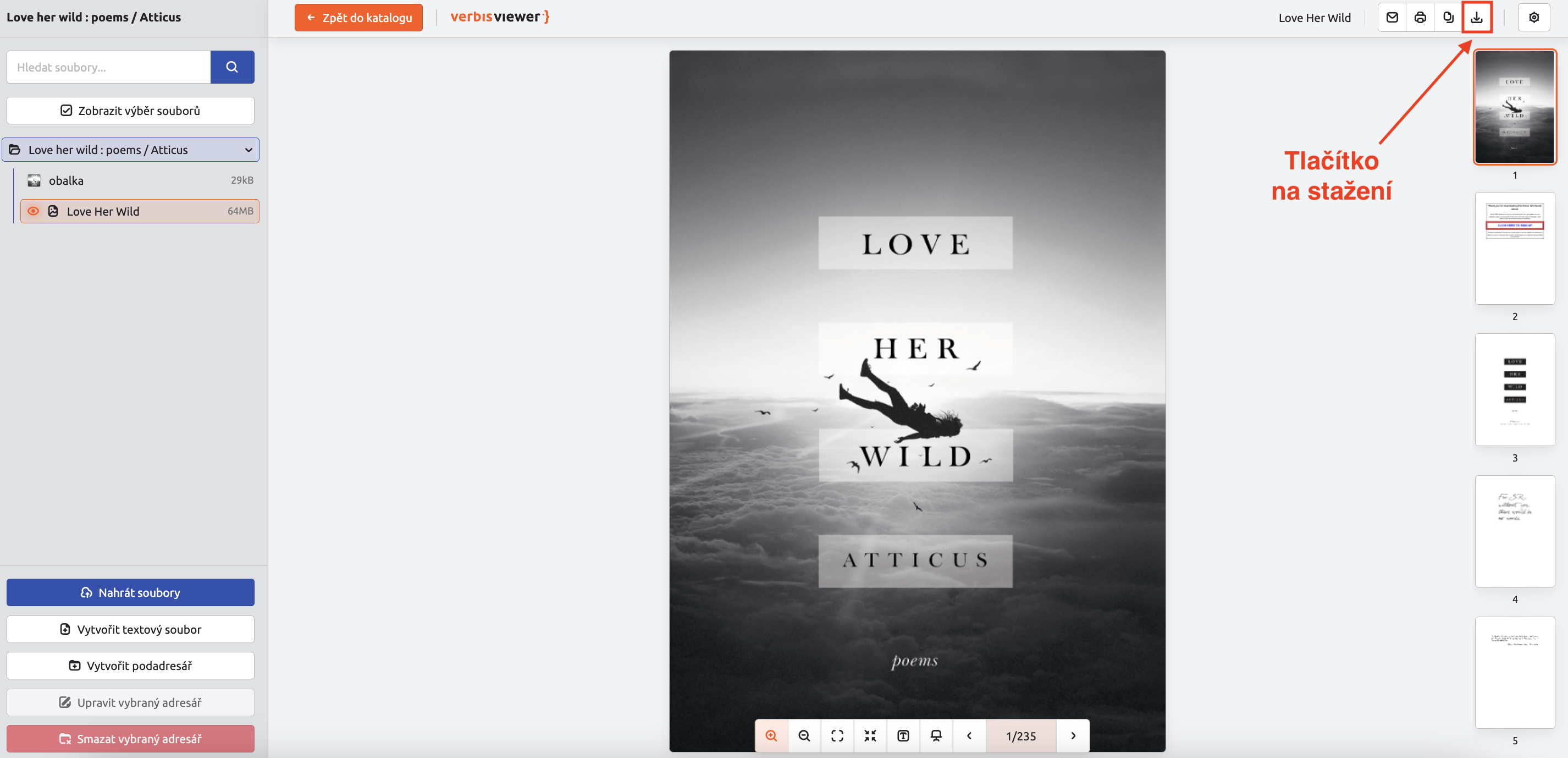Screen dimensions: 1568x758
Task: Click the shrink-to-fit arrows icon
Action: [x=870, y=735]
